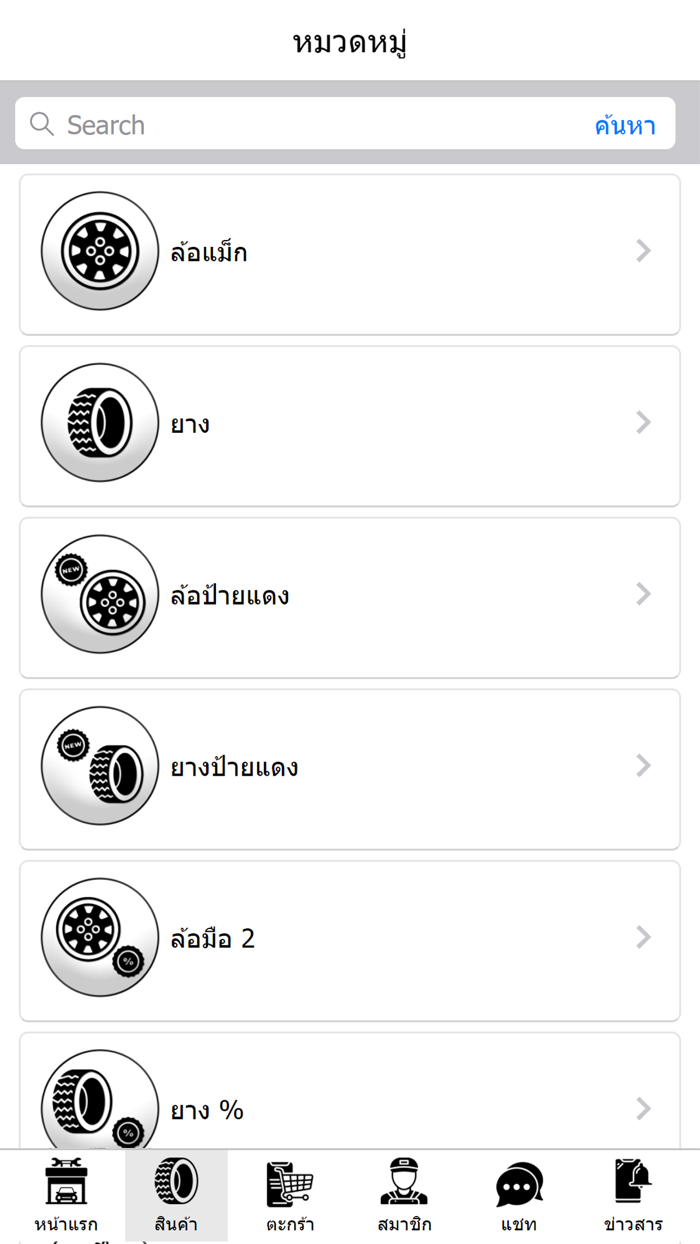Tap the ยาง tire category icon
This screenshot has height=1244, width=700.
(x=99, y=422)
